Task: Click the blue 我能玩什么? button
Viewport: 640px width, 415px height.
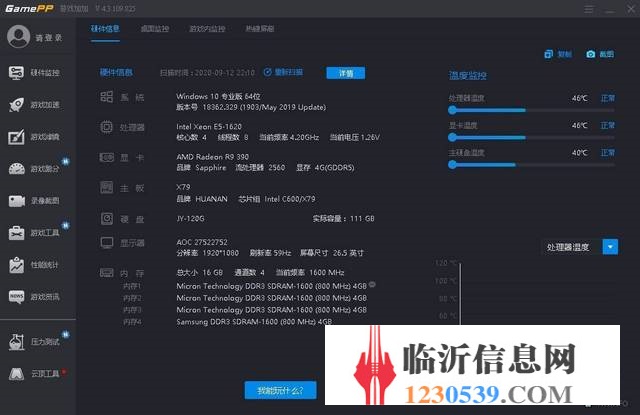Action: [x=280, y=391]
